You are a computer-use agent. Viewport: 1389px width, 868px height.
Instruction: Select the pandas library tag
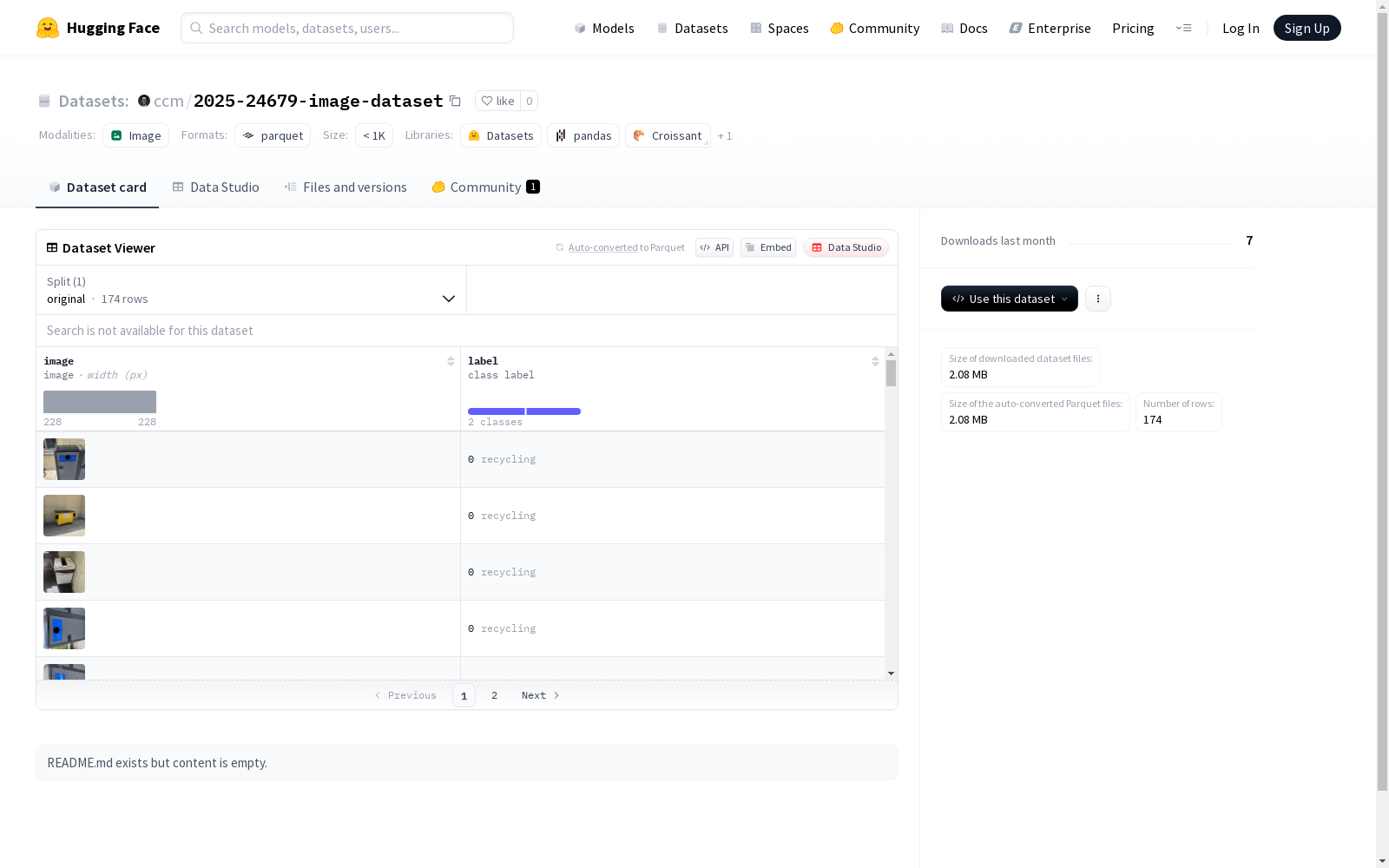point(583,135)
